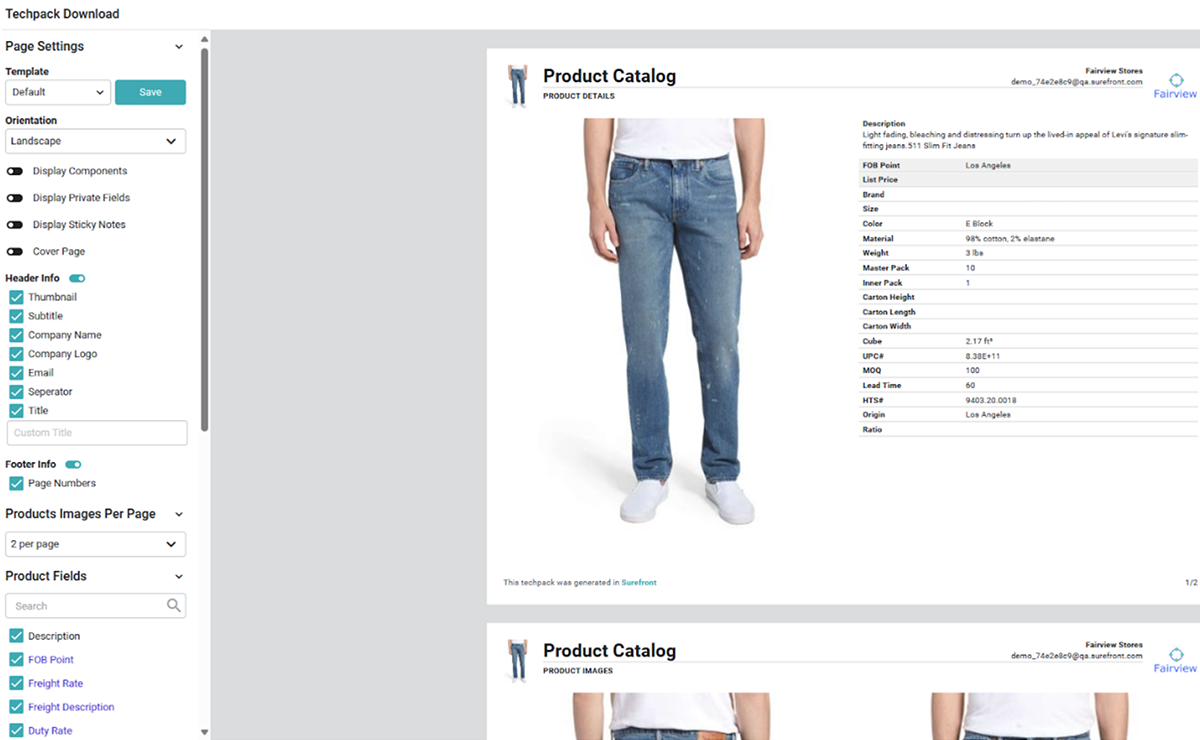Open the Orientation dropdown

click(95, 141)
